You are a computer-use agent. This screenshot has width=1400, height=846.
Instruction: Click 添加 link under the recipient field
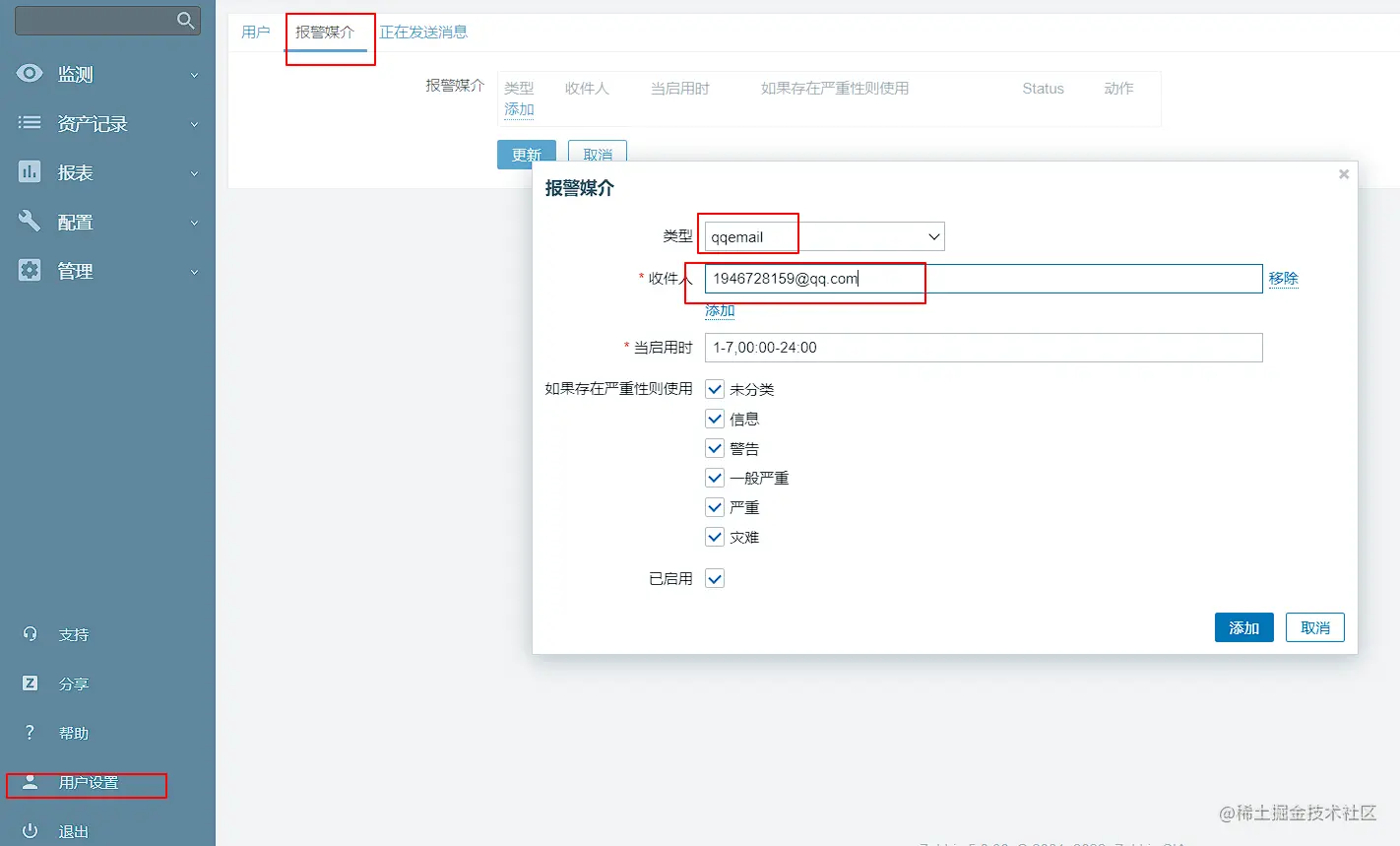pos(720,310)
